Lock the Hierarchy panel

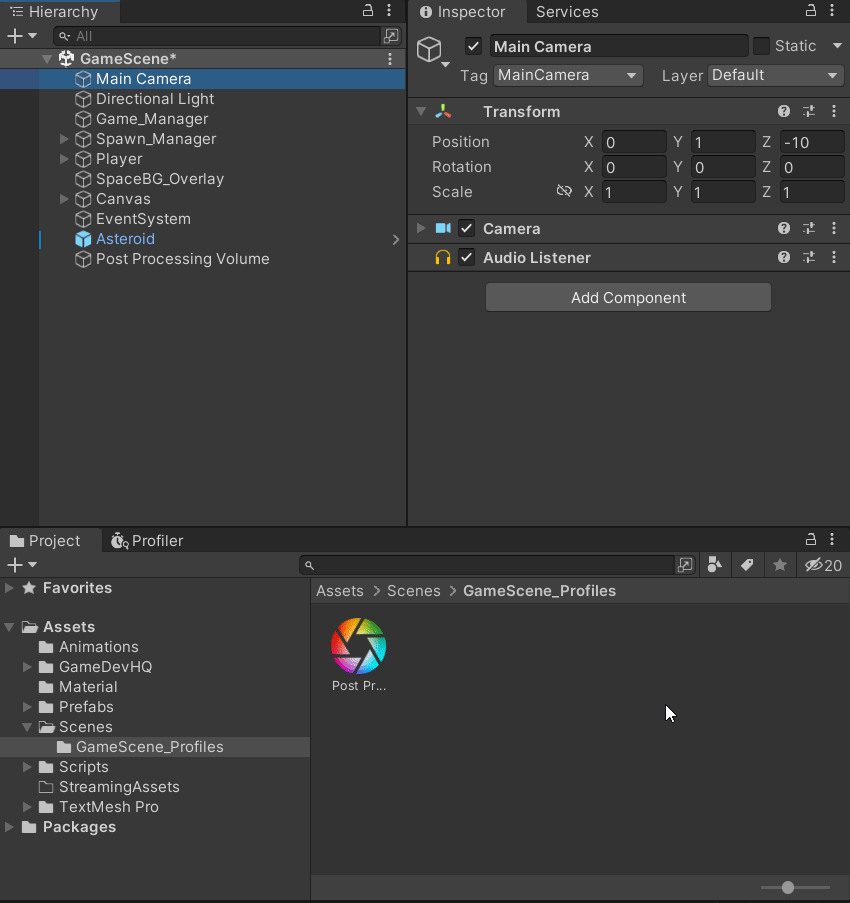(x=367, y=10)
